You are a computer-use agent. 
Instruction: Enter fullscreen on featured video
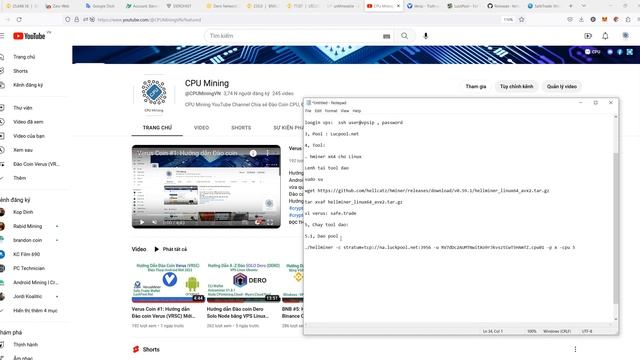pyautogui.click(x=270, y=222)
